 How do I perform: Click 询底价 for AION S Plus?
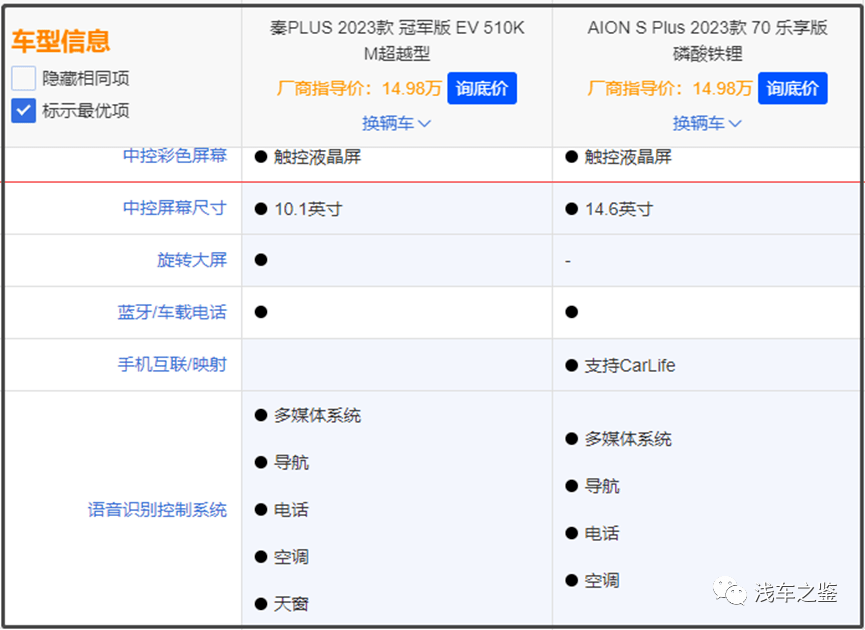tap(792, 88)
